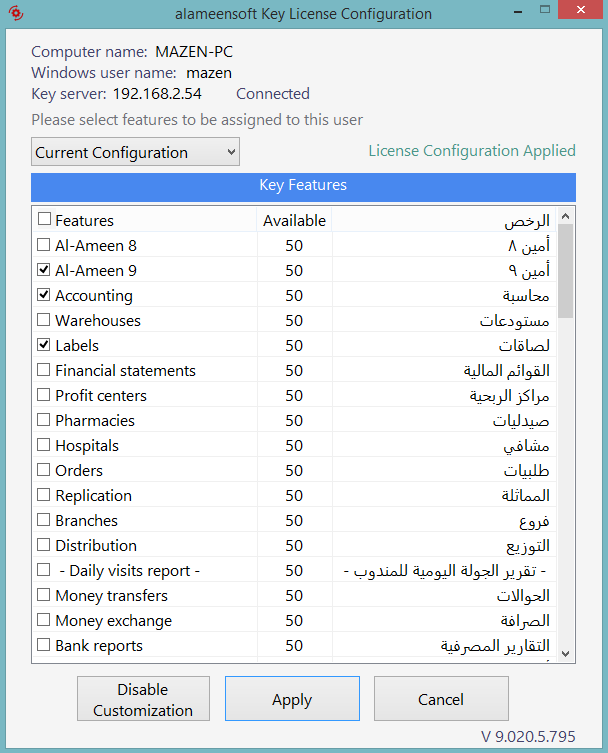Click the License Configuration Applied status text
The width and height of the screenshot is (608, 753).
[x=472, y=151]
